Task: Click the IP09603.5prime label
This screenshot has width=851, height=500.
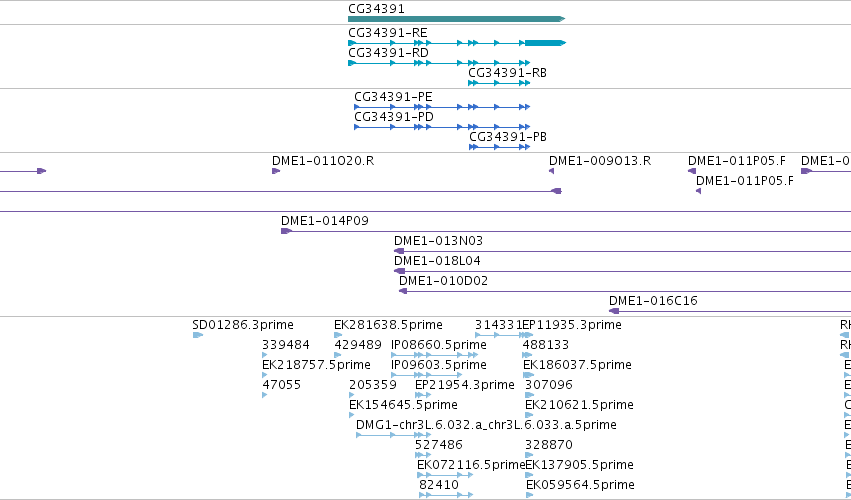Action: [439, 365]
